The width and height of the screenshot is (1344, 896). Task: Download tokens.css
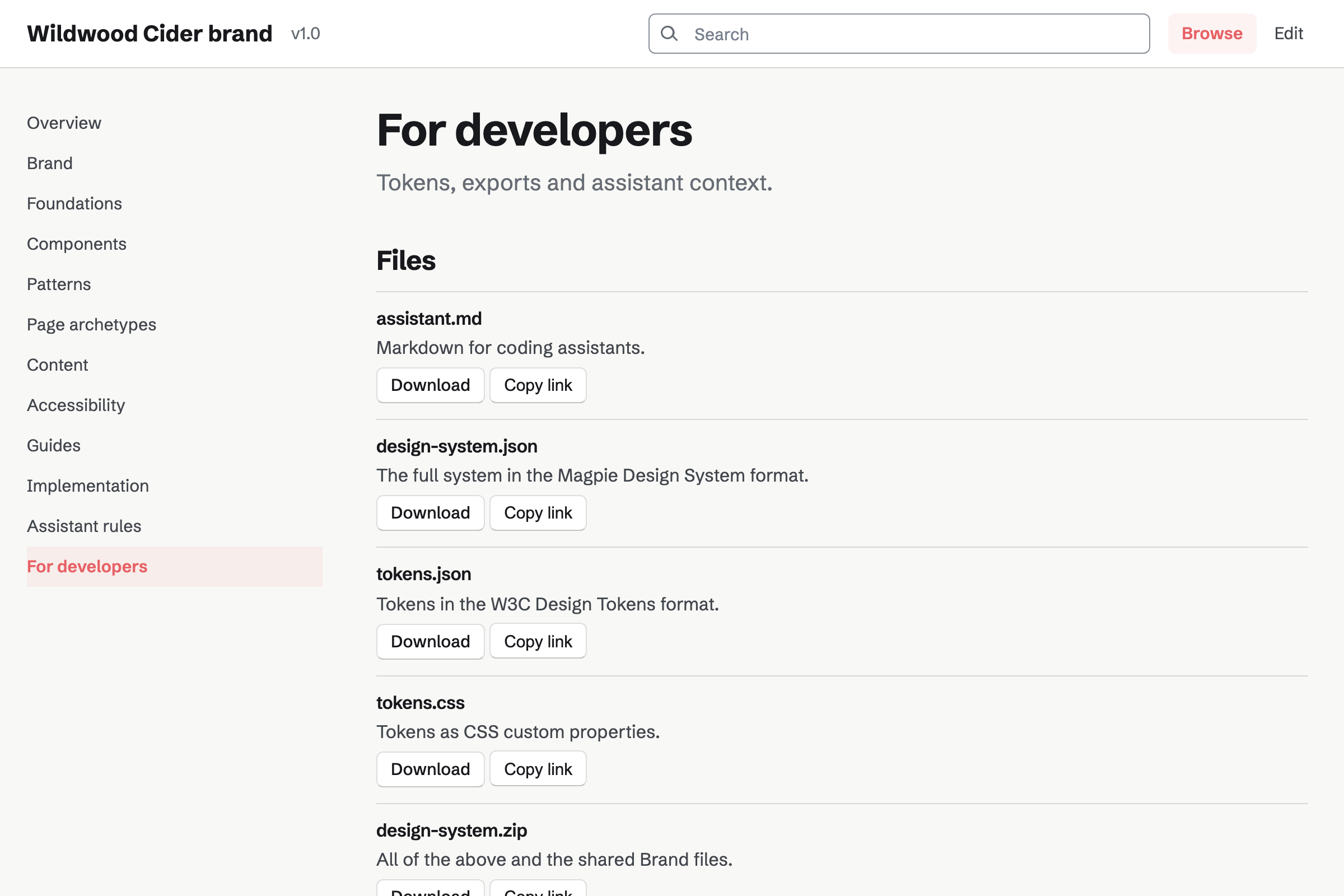pos(430,769)
